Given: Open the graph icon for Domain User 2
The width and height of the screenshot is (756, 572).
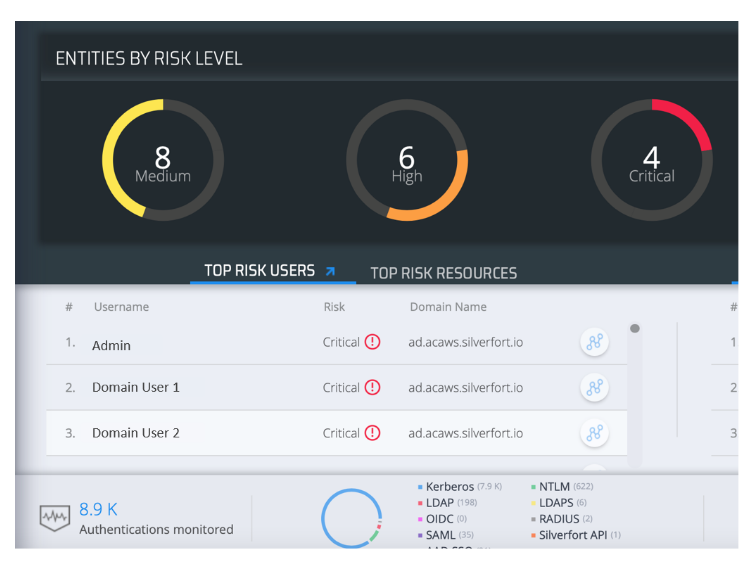Looking at the screenshot, I should tap(594, 433).
